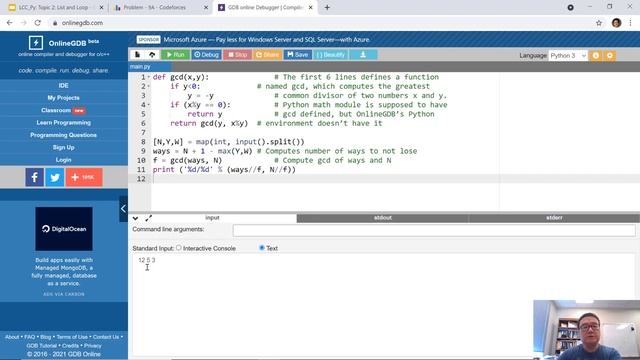Start the Debug session
This screenshot has width=640, height=360.
point(206,55)
